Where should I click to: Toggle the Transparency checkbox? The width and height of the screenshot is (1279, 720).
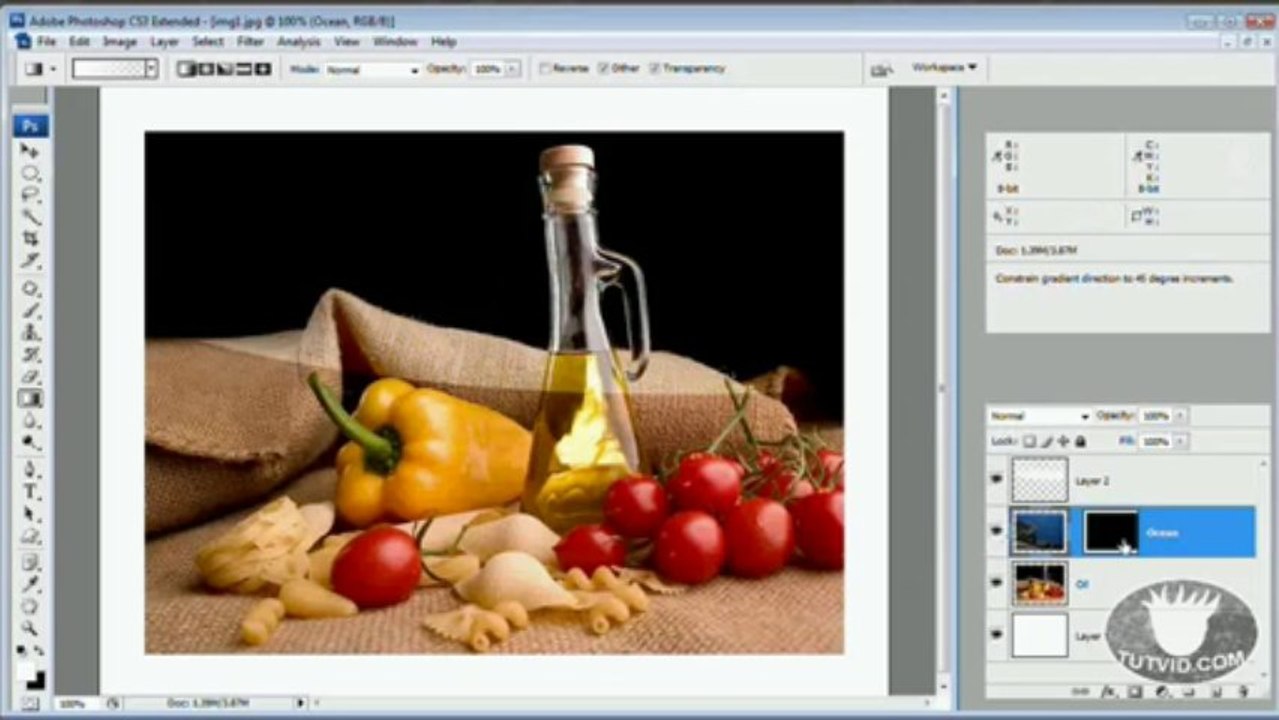coord(654,69)
